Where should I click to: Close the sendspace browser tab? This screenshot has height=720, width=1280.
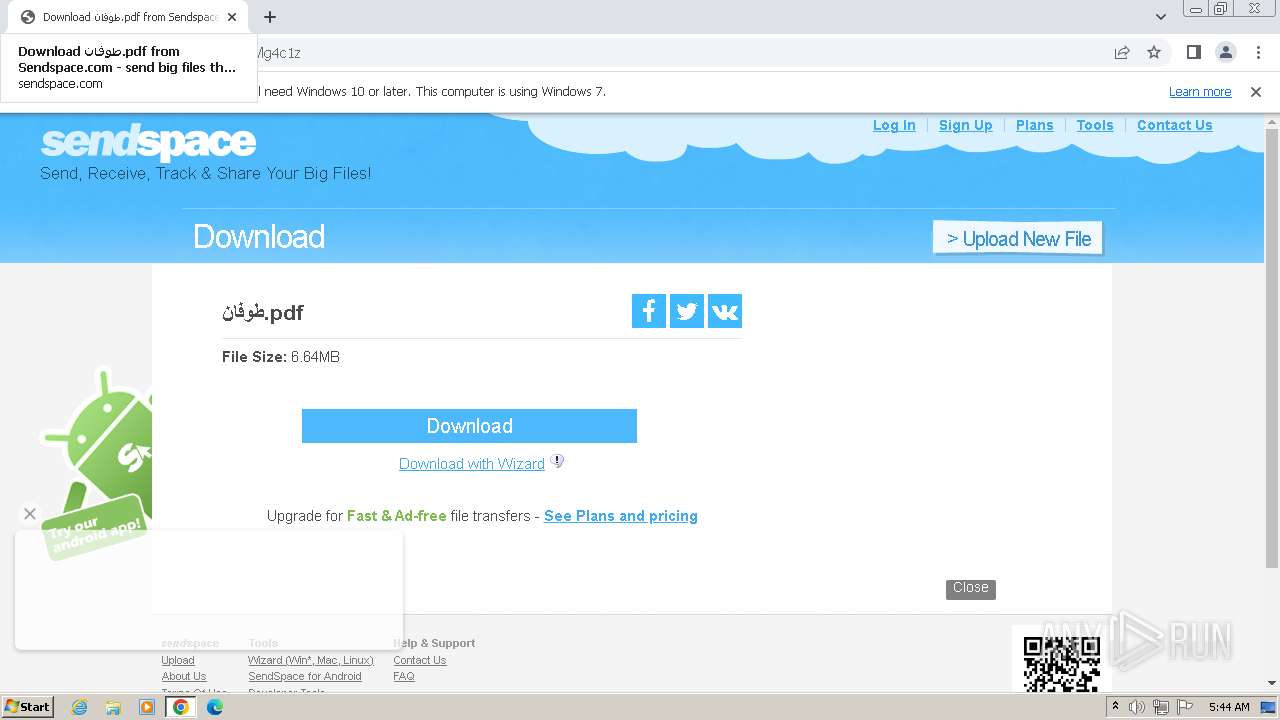[x=232, y=17]
